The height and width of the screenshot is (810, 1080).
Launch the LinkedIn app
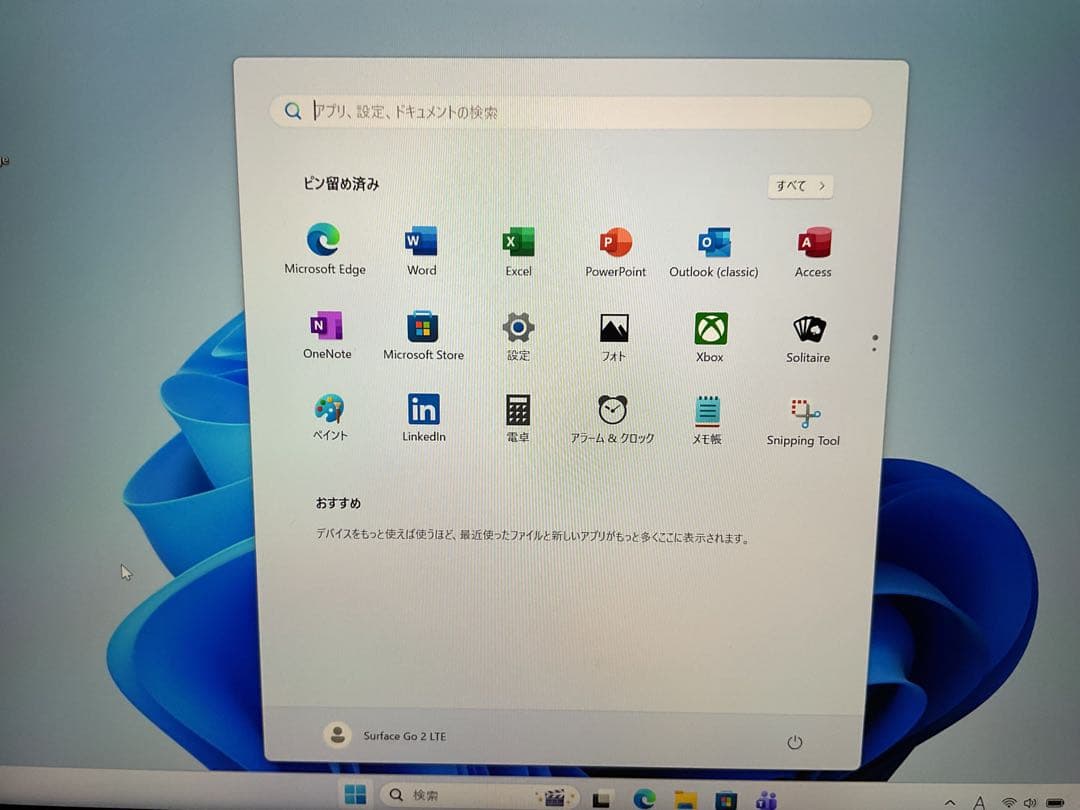point(422,410)
